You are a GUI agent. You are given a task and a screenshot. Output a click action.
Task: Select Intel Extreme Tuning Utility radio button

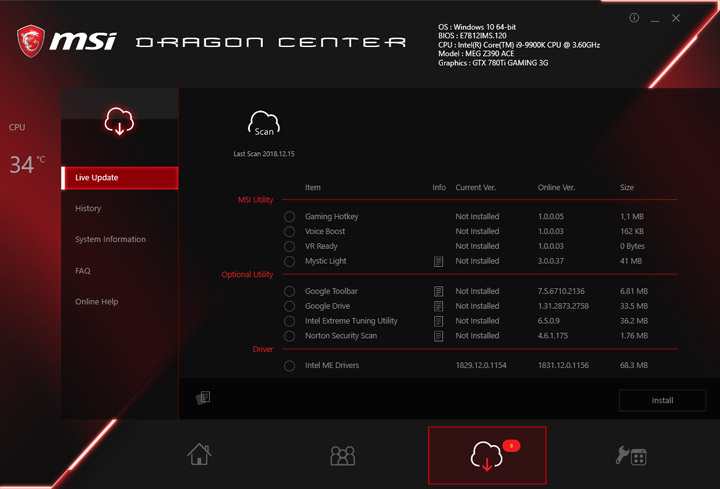289,321
